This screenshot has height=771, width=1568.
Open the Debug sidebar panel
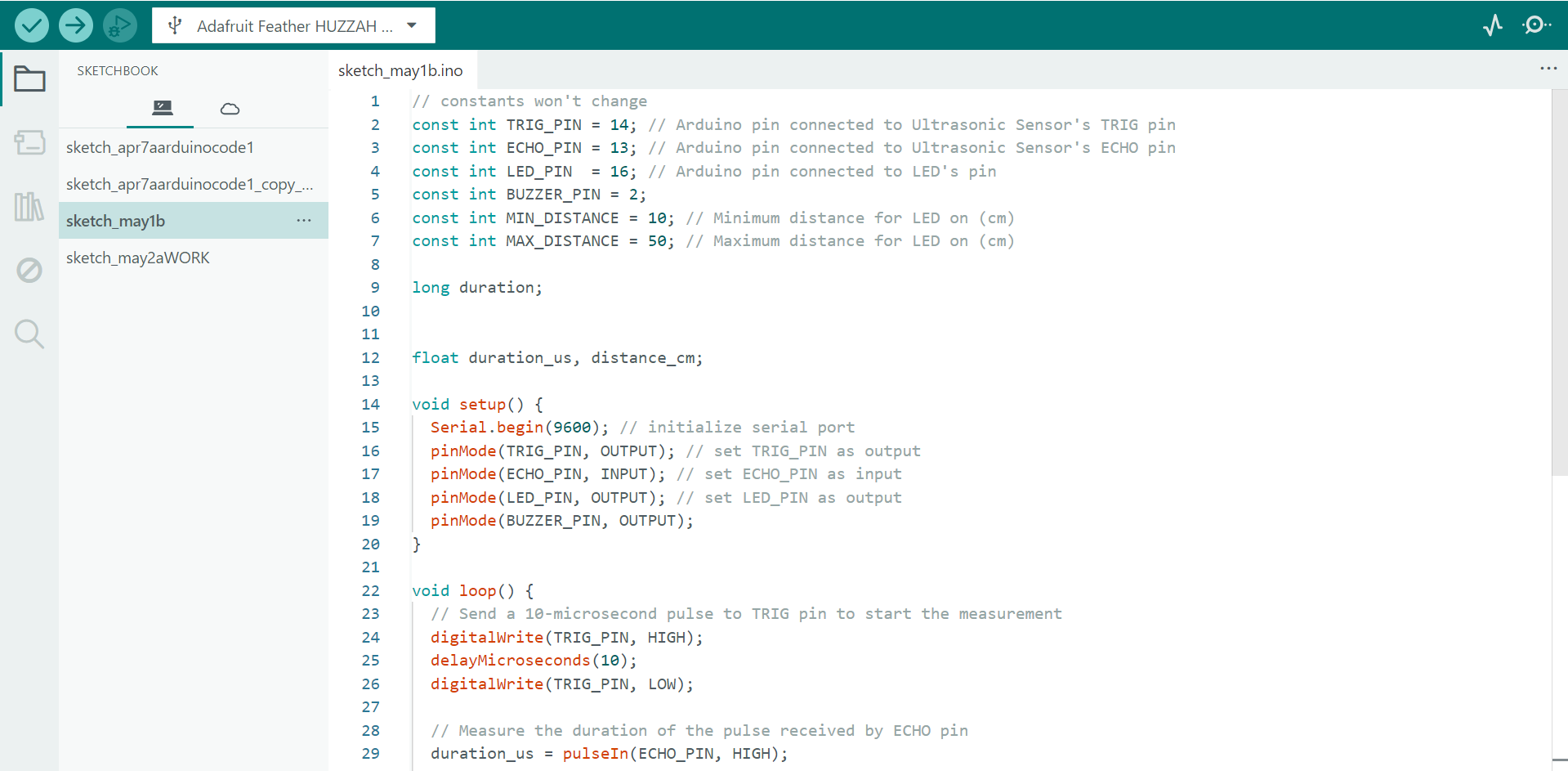(x=29, y=270)
